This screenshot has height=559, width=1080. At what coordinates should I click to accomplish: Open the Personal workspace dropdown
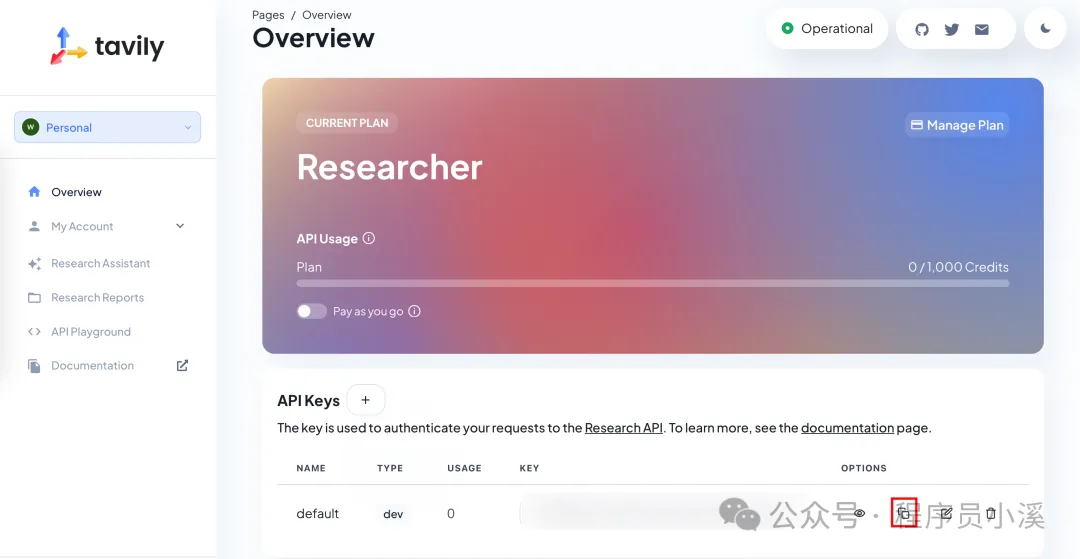pos(107,127)
